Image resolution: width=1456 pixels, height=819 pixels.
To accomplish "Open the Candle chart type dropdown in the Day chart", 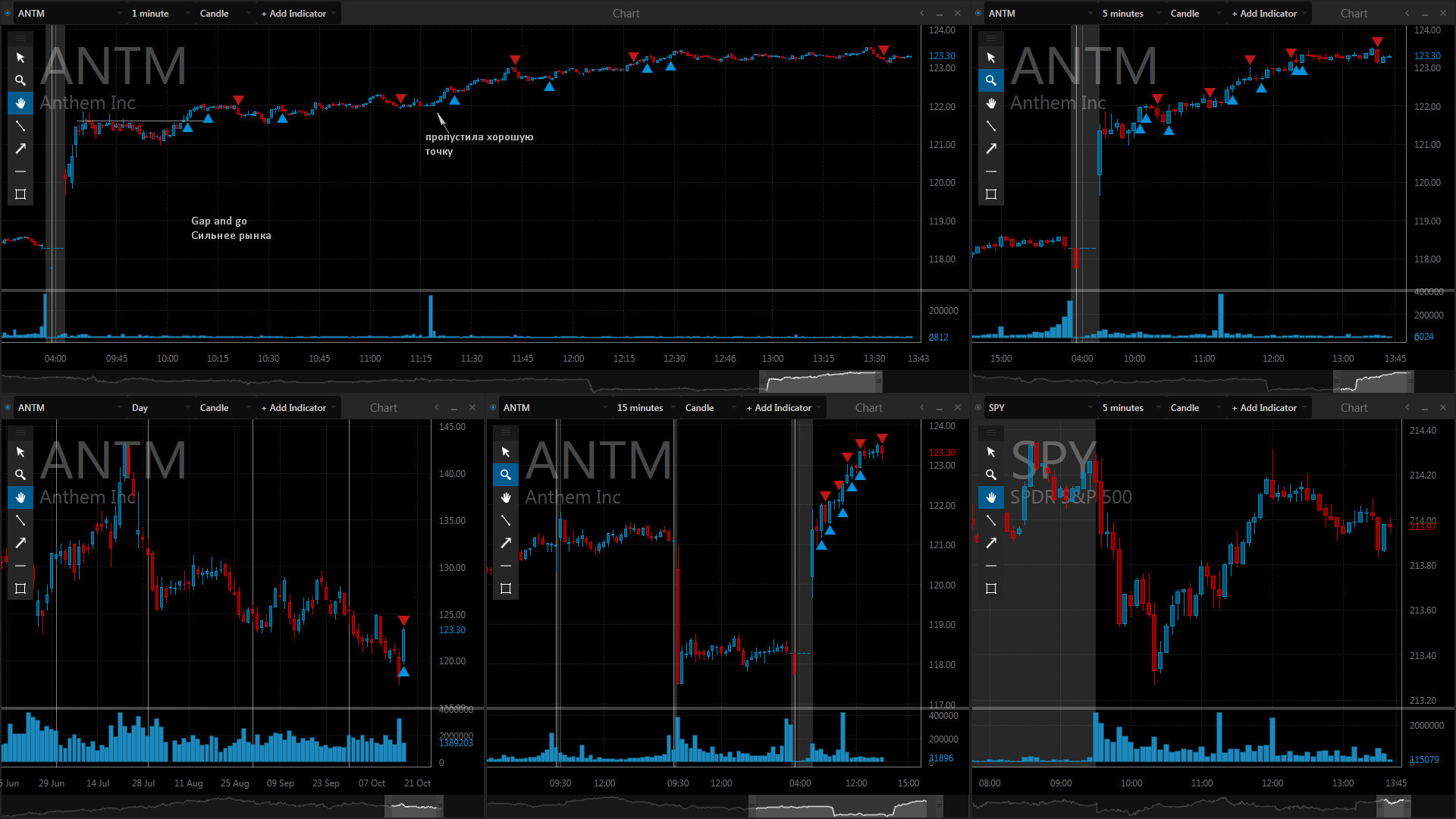I will [224, 408].
